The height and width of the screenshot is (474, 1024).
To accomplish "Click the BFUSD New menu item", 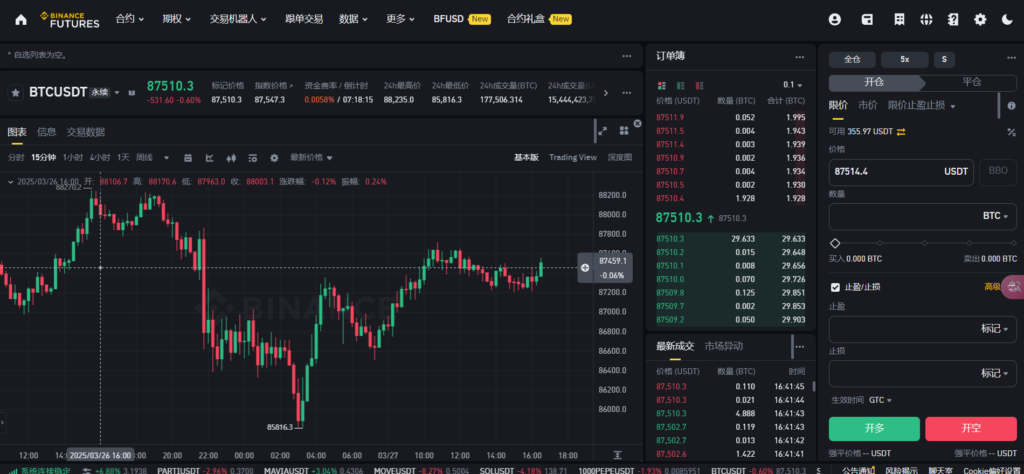I will click(462, 19).
